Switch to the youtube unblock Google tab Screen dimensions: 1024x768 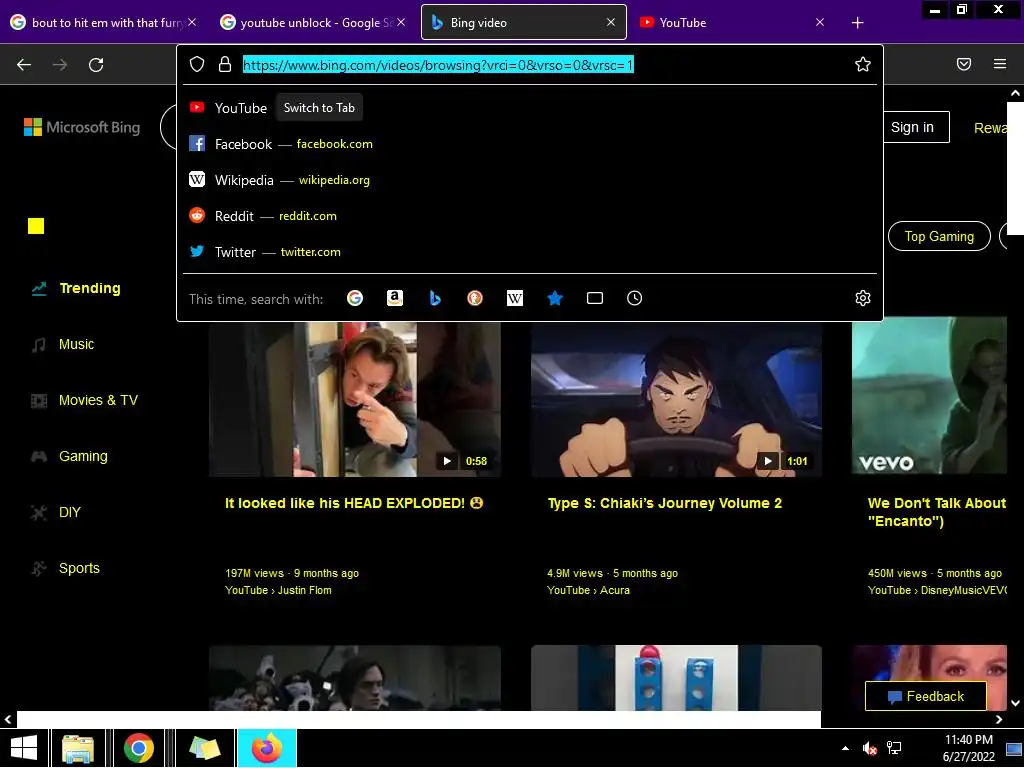[x=313, y=22]
